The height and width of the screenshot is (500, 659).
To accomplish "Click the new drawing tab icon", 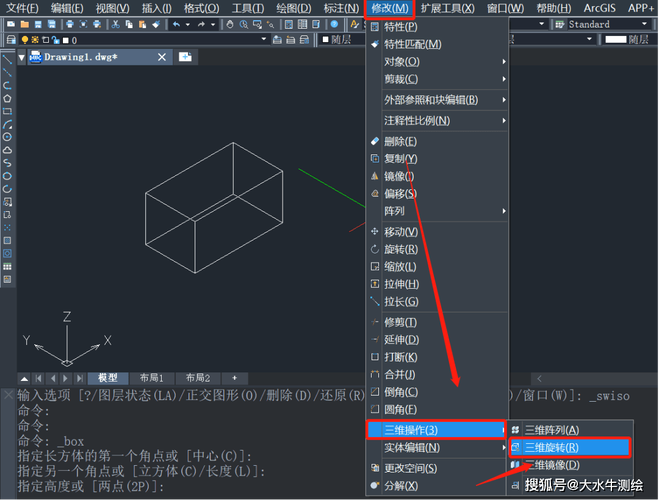I will pos(185,57).
